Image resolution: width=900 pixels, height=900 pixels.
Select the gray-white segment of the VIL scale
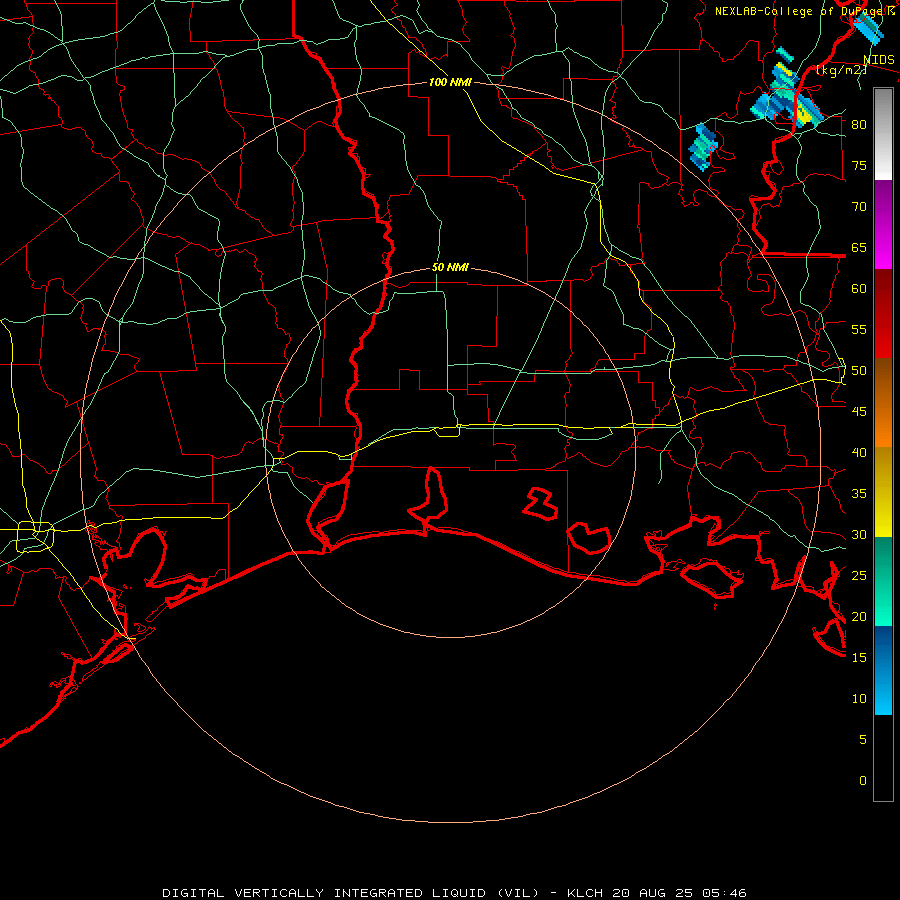[883, 134]
